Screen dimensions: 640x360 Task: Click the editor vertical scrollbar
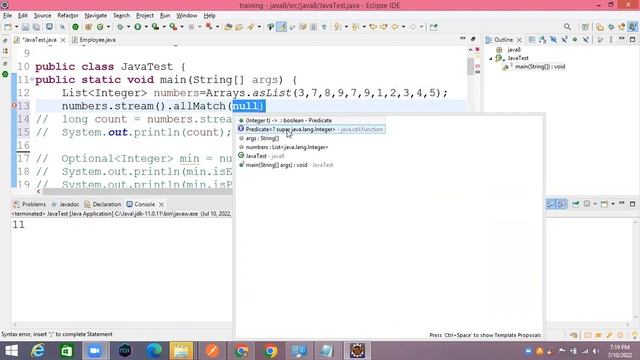click(x=470, y=67)
